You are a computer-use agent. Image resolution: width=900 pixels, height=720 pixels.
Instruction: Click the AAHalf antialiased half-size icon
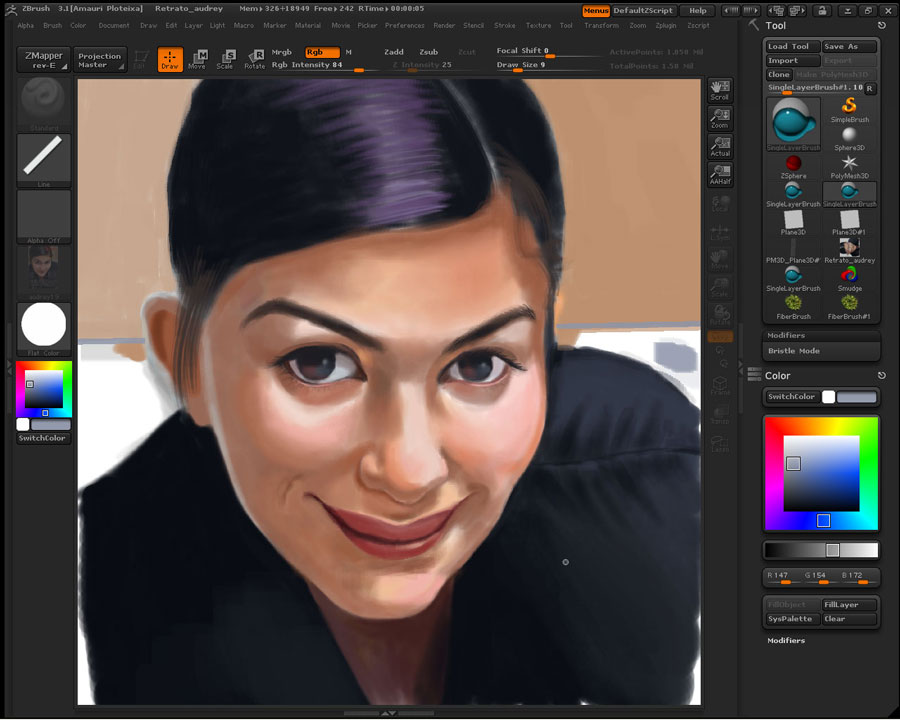point(720,175)
